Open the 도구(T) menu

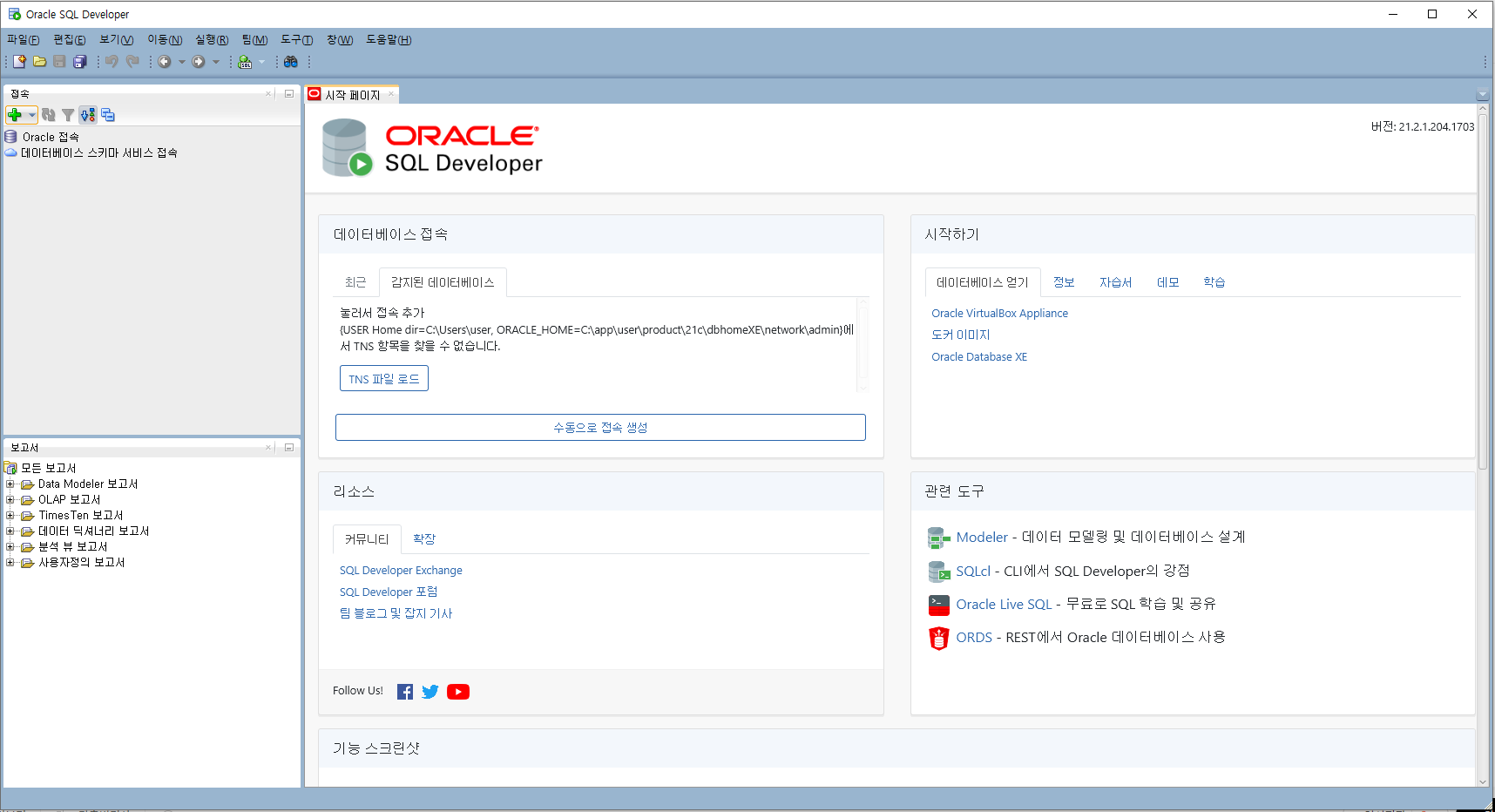296,40
